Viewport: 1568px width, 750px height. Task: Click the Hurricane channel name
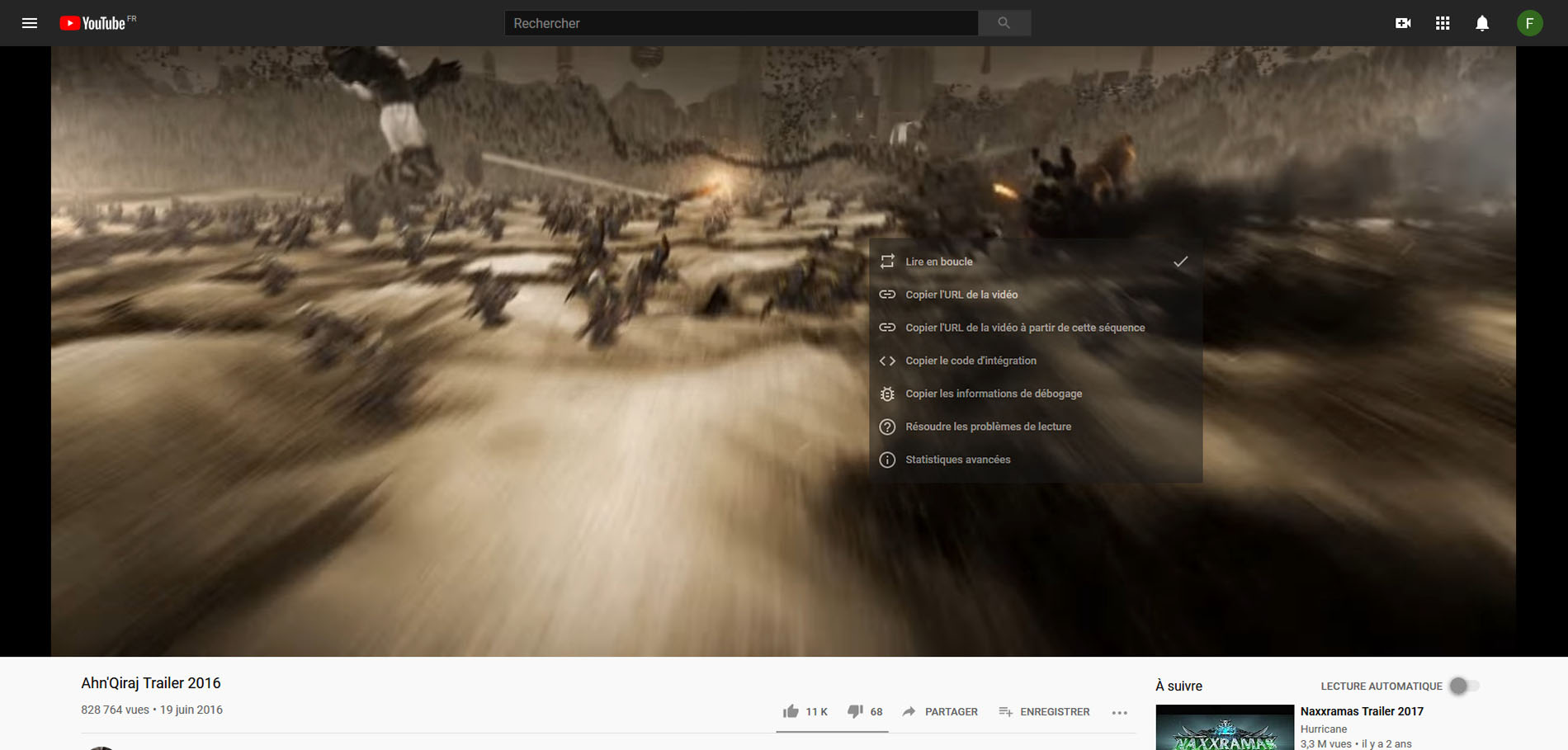coord(1324,729)
